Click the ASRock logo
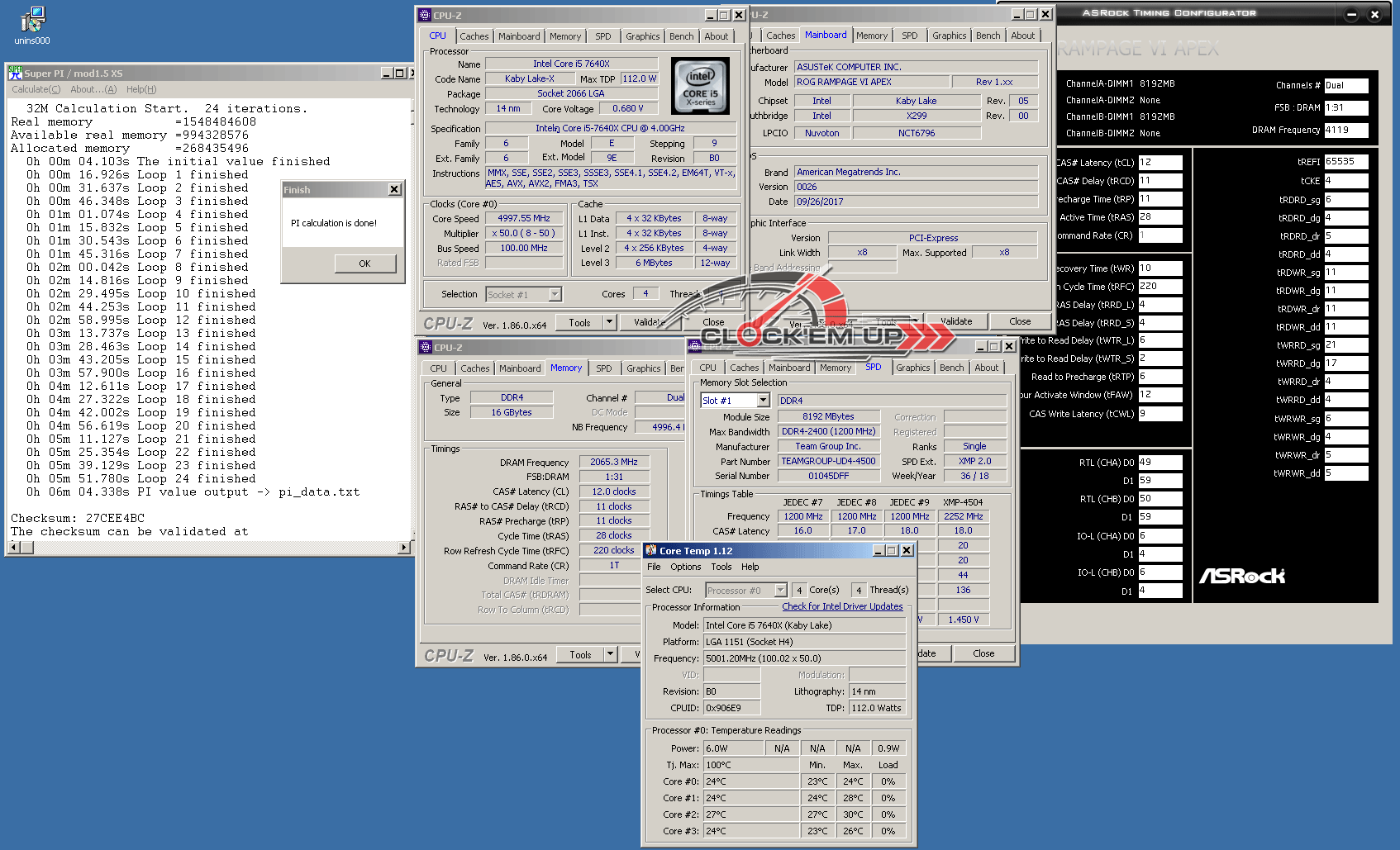 (1241, 576)
